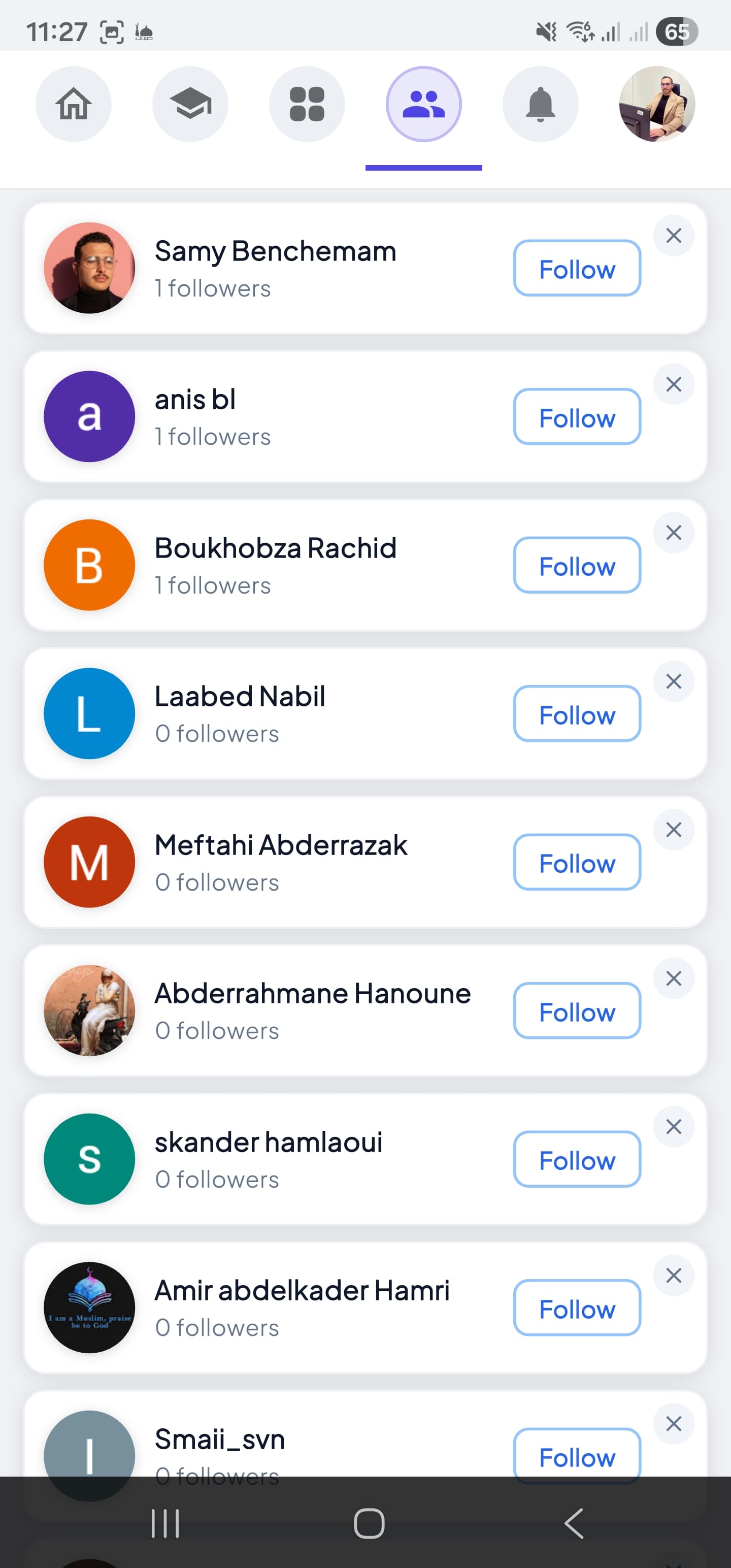Open Boukhobza Rachid's profile name
Screen dimensions: 731x1568
[x=276, y=548]
